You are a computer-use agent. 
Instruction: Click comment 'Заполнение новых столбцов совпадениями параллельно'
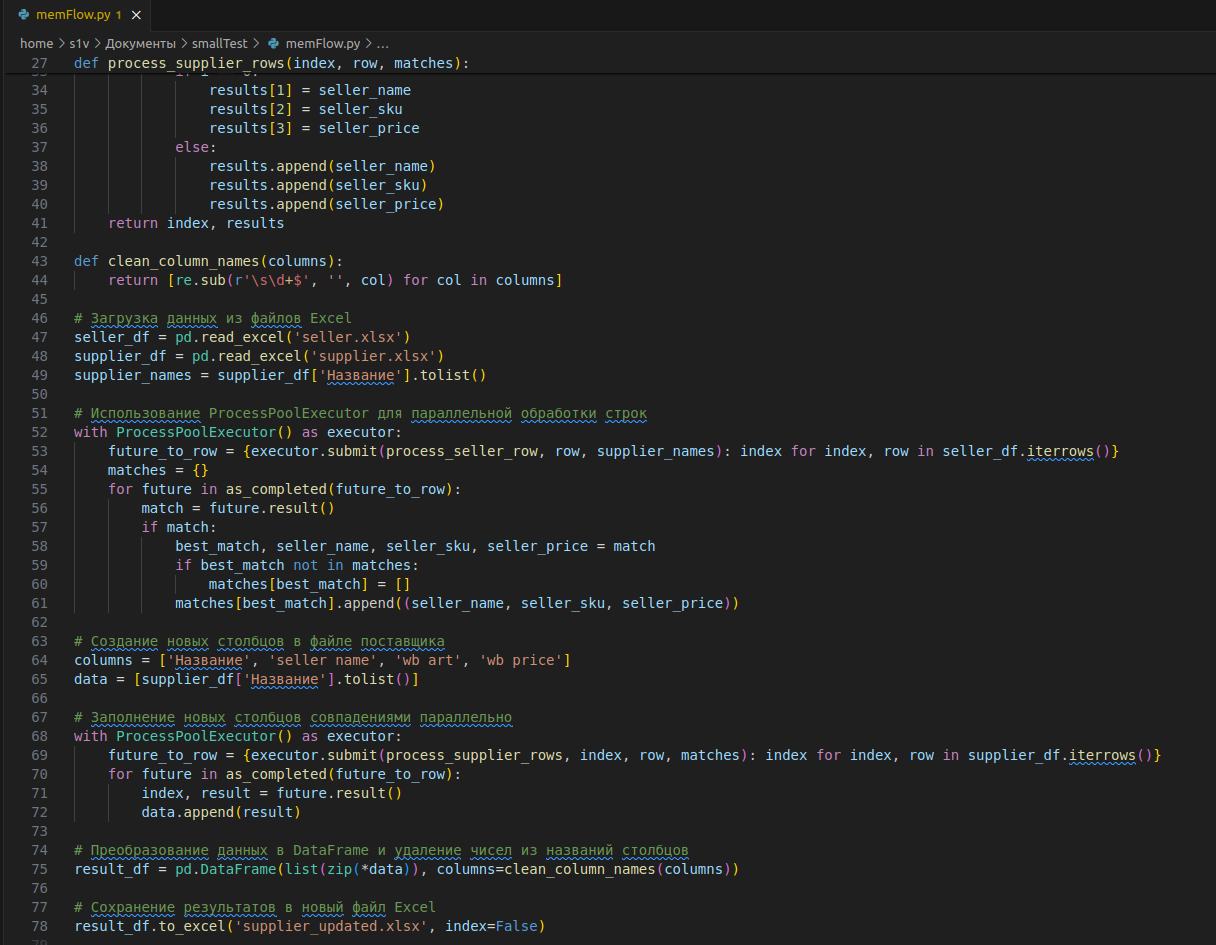293,717
